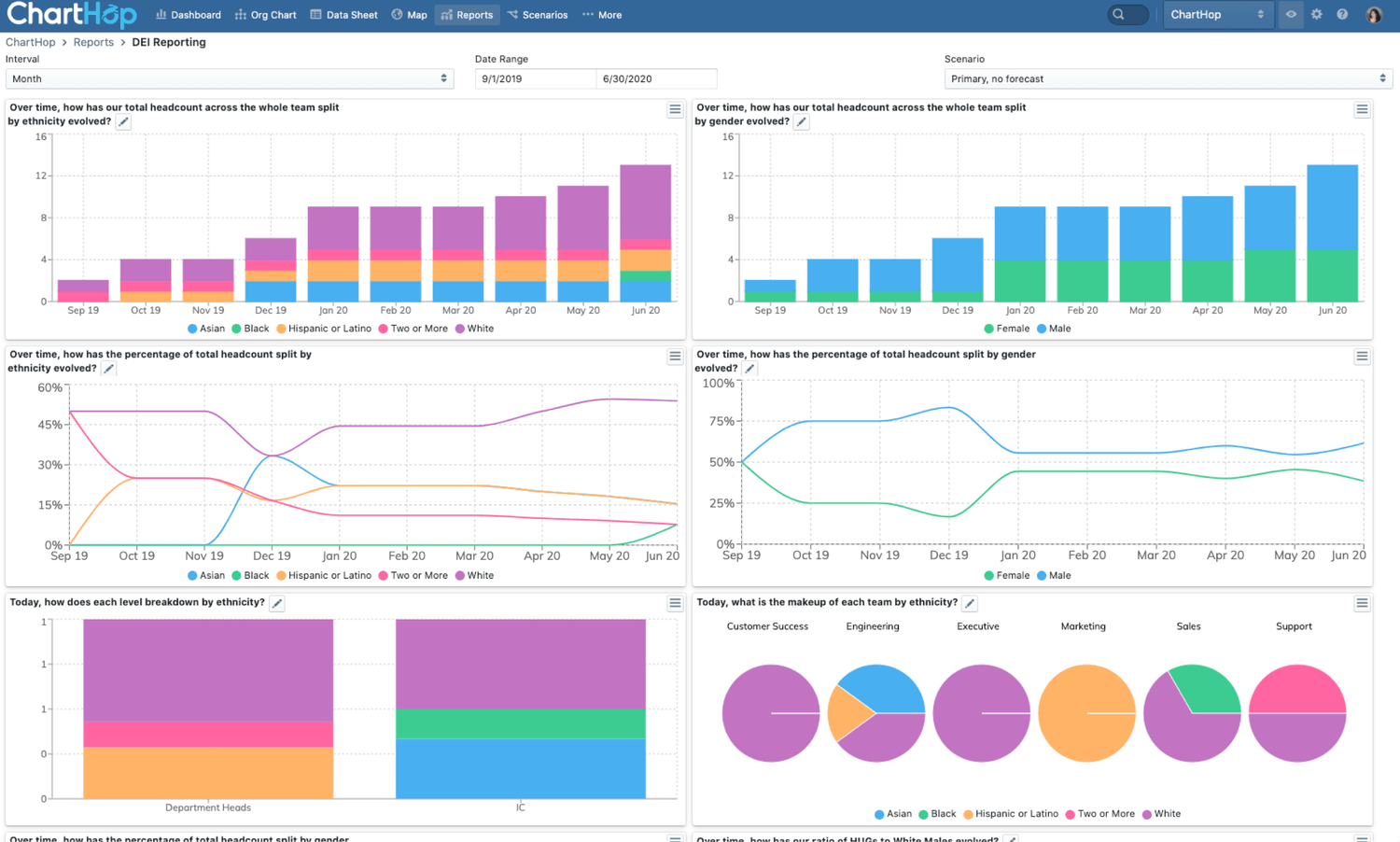Switch to the Org Chart tab
Viewport: 1400px width, 842px height.
[265, 14]
